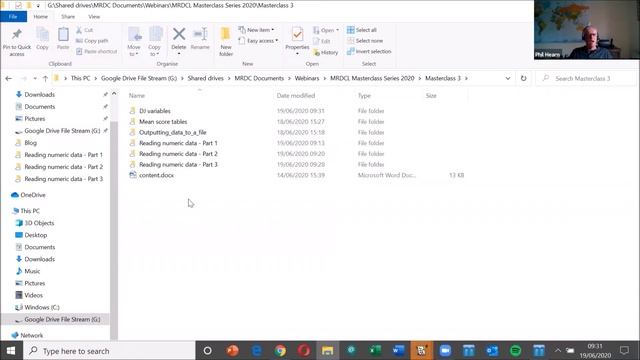Open Downloads in Quick access
The height and width of the screenshot is (360, 640).
(x=39, y=94)
